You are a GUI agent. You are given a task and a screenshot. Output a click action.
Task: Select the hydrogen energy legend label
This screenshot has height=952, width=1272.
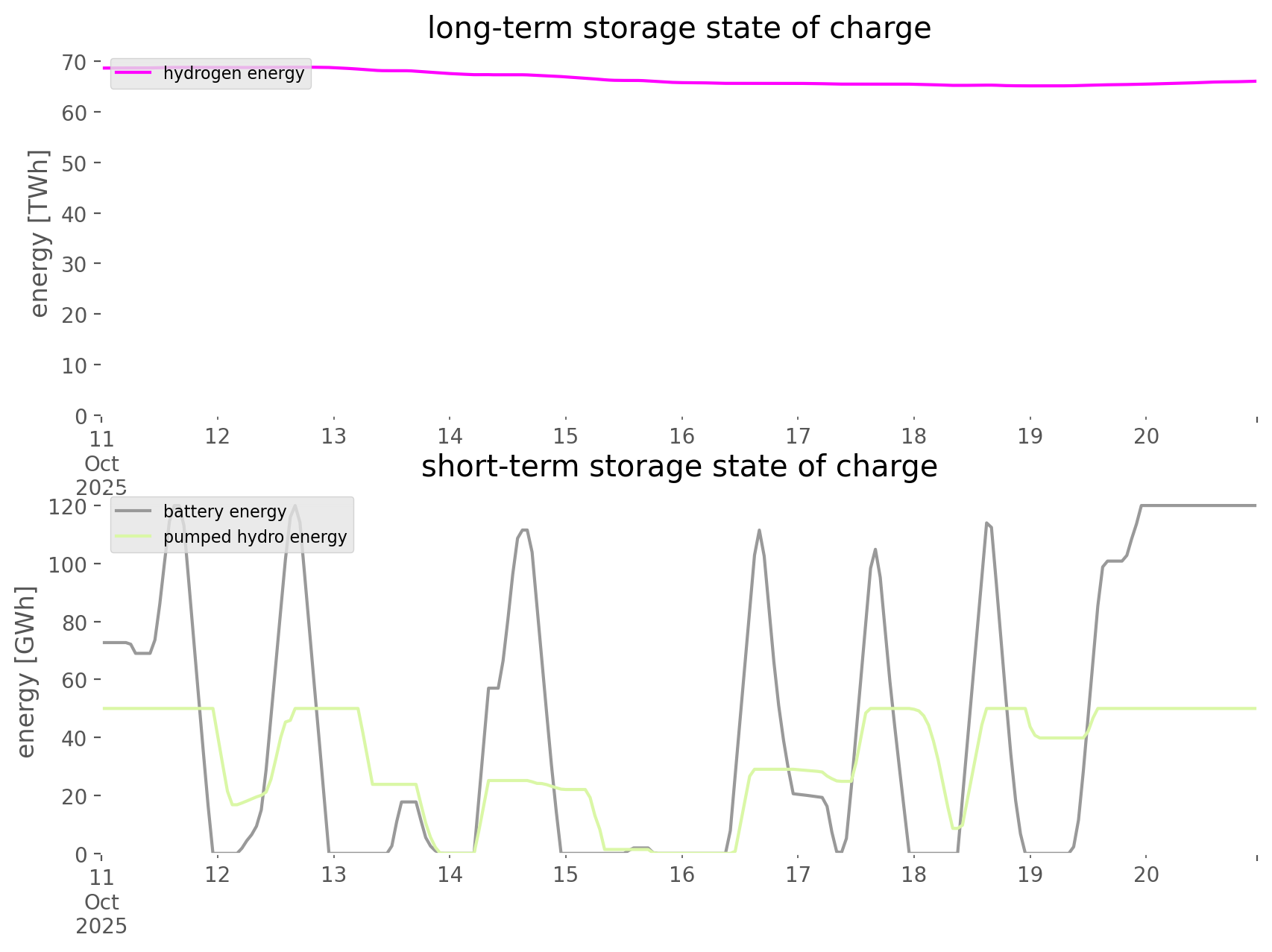233,73
